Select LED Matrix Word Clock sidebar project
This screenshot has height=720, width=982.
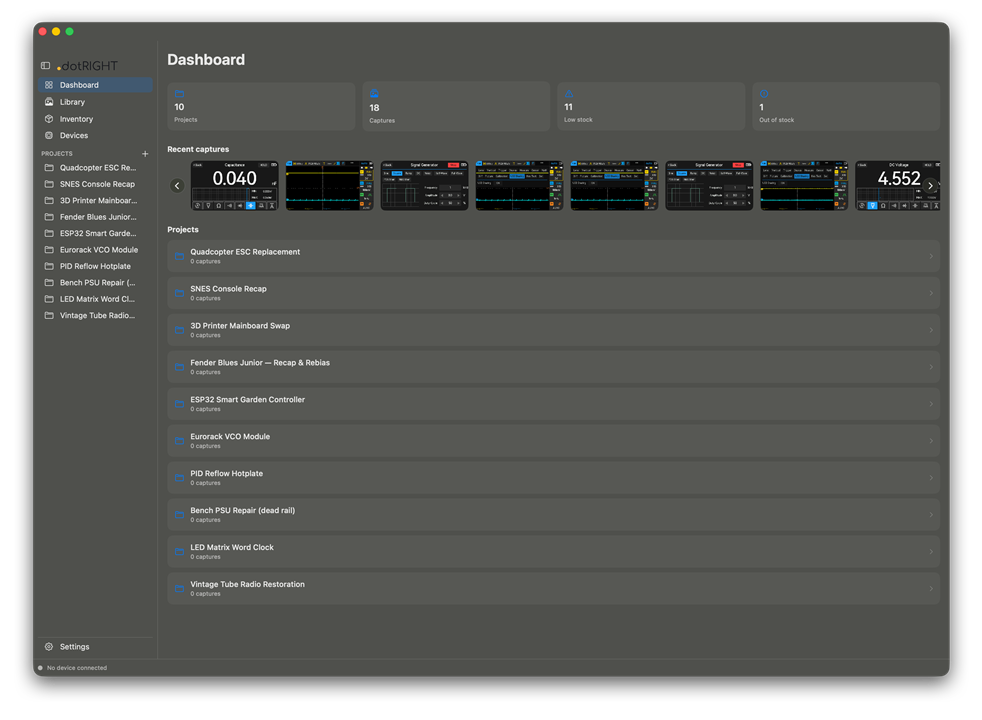pyautogui.click(x=95, y=299)
